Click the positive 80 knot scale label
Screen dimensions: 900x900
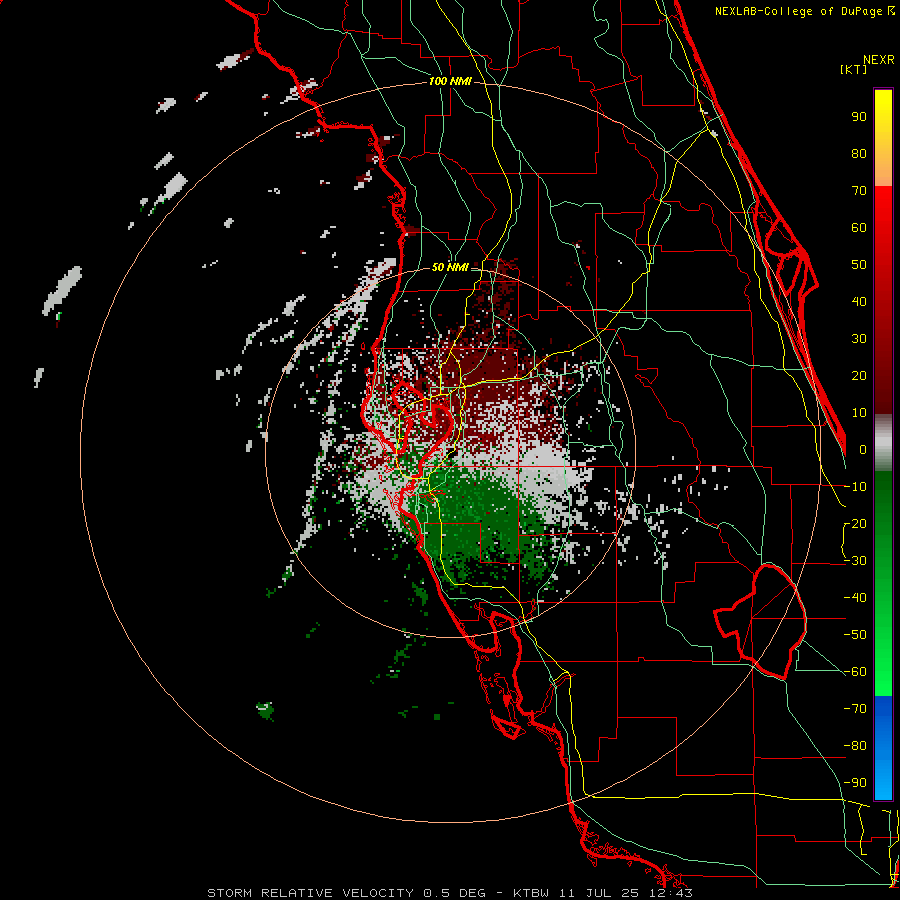[859, 153]
